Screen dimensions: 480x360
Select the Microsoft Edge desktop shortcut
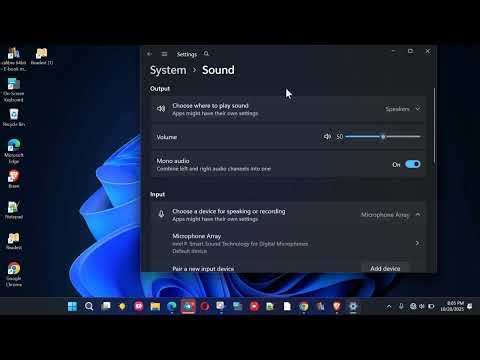14,151
